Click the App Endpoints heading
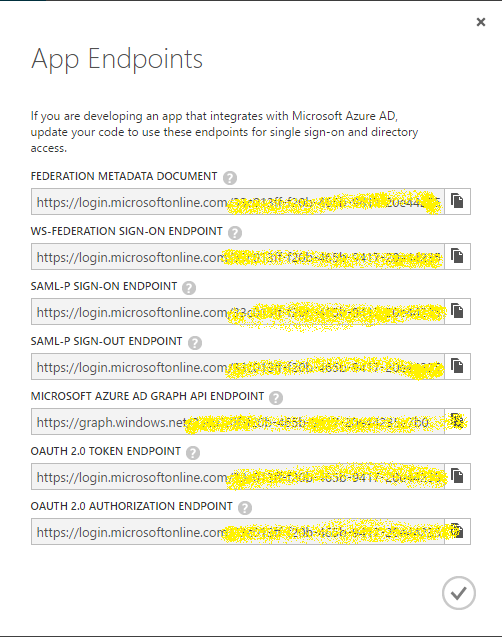The height and width of the screenshot is (637, 502). [117, 60]
